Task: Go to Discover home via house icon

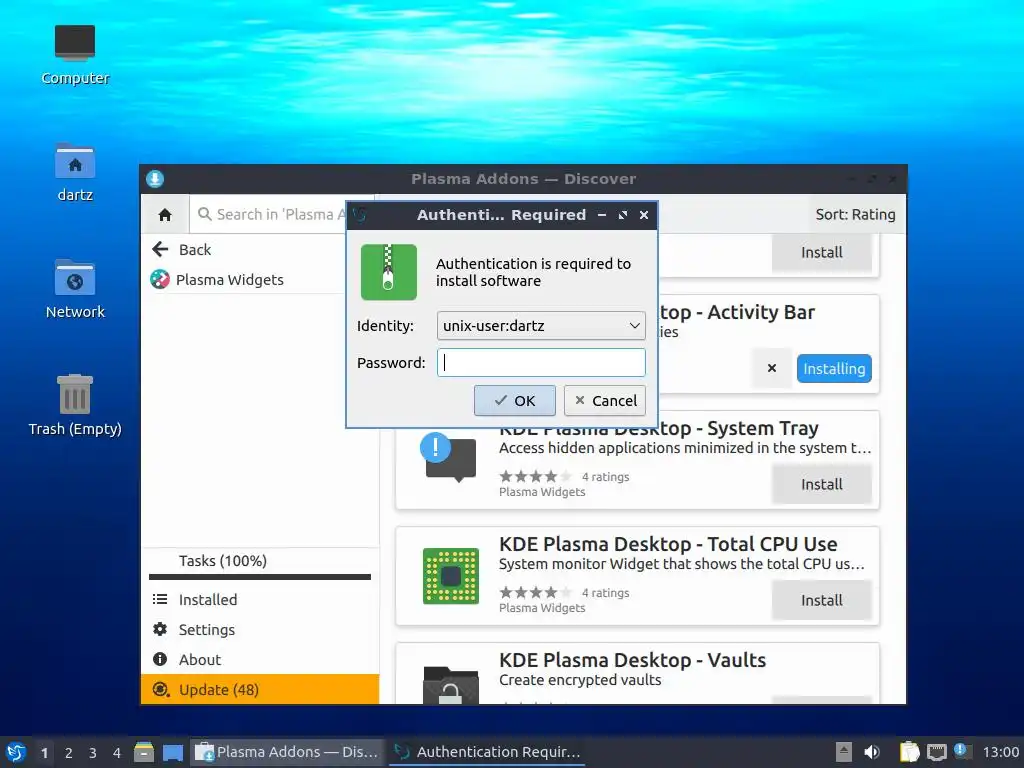Action: (x=165, y=214)
